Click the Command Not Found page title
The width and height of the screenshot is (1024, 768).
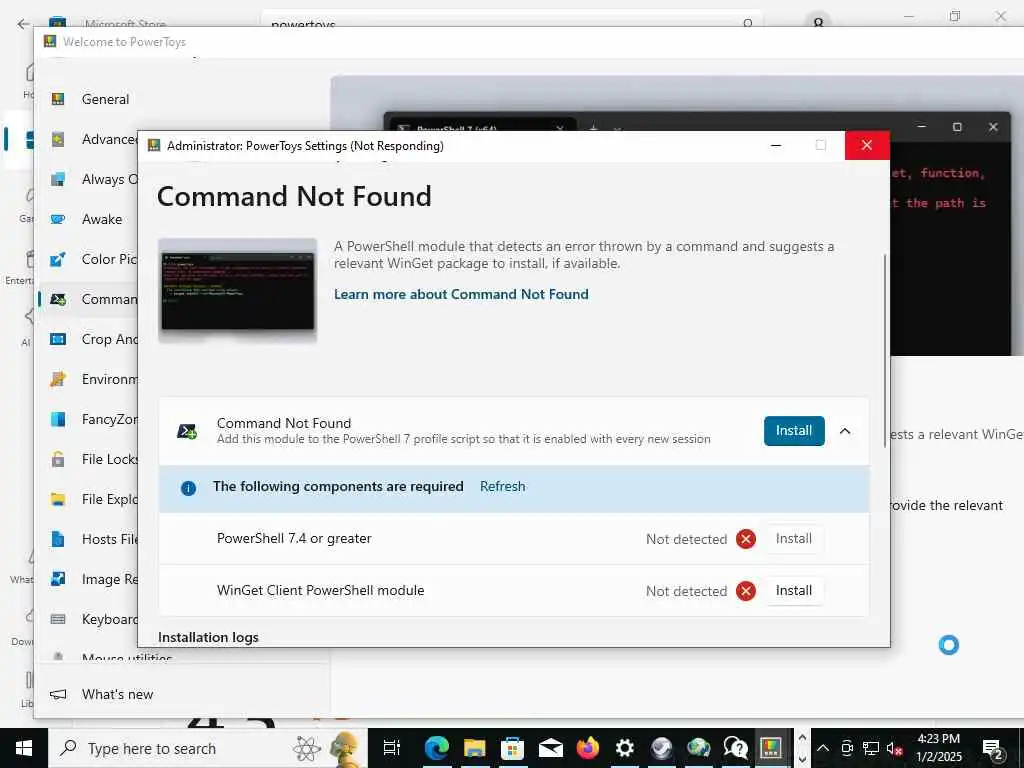(294, 197)
